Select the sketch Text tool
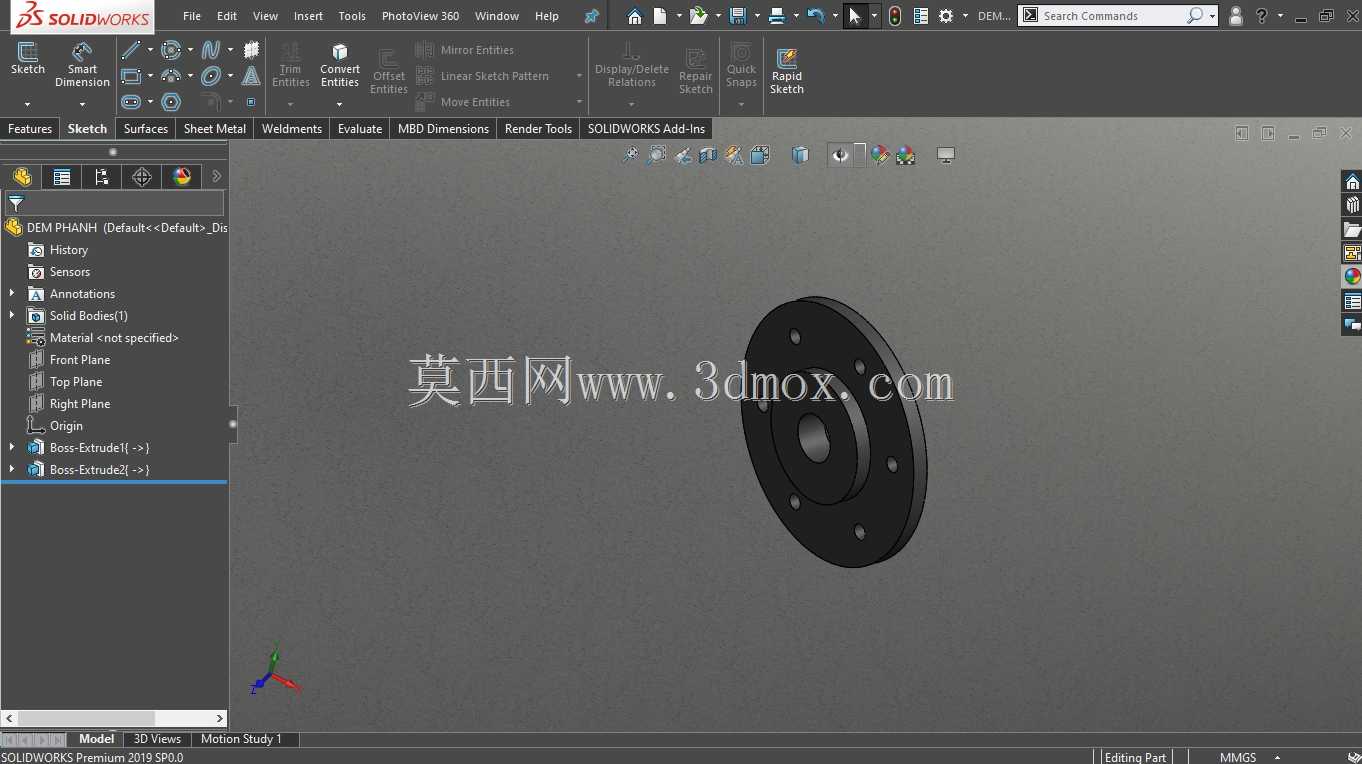 (x=251, y=76)
